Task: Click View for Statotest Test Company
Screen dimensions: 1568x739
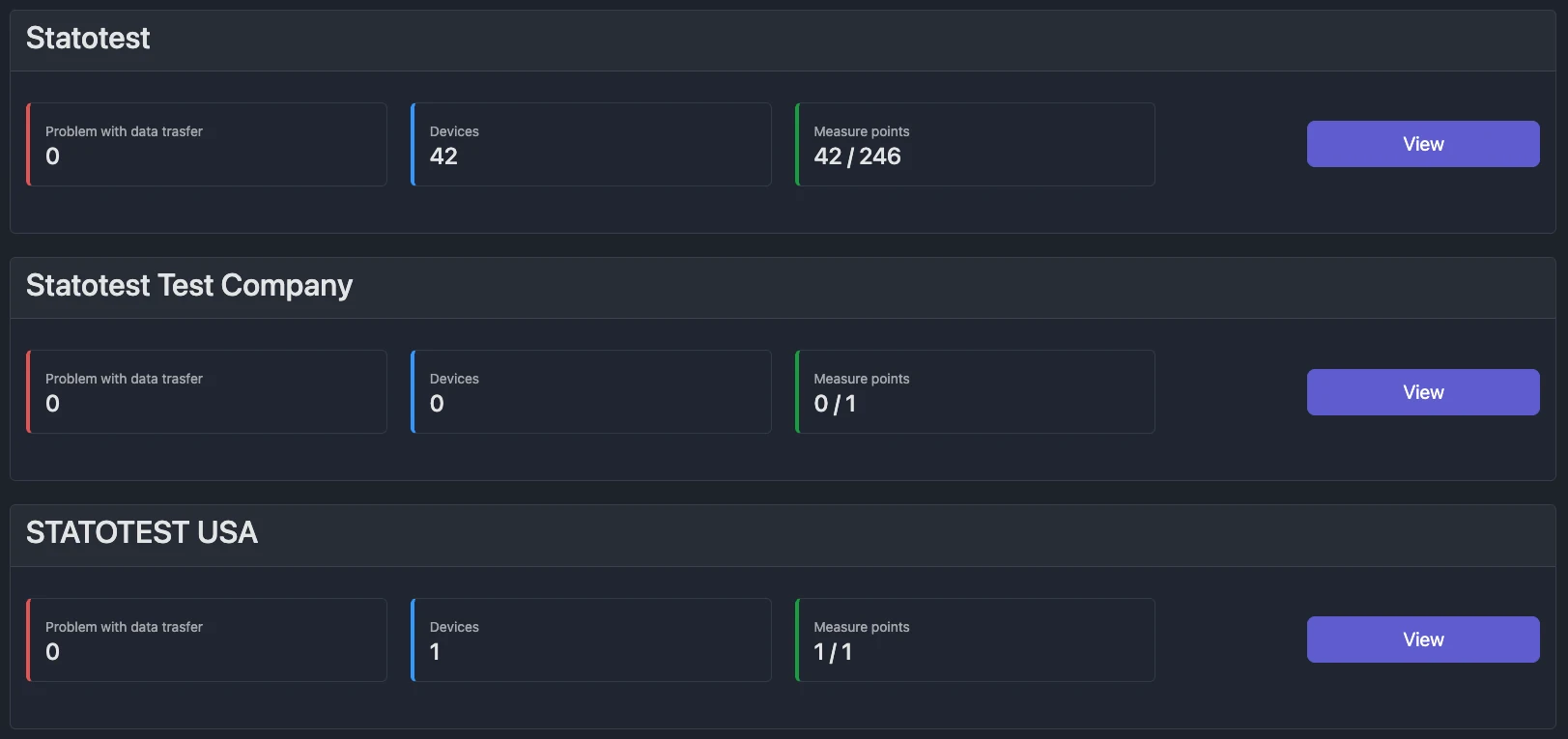Action: click(x=1422, y=392)
